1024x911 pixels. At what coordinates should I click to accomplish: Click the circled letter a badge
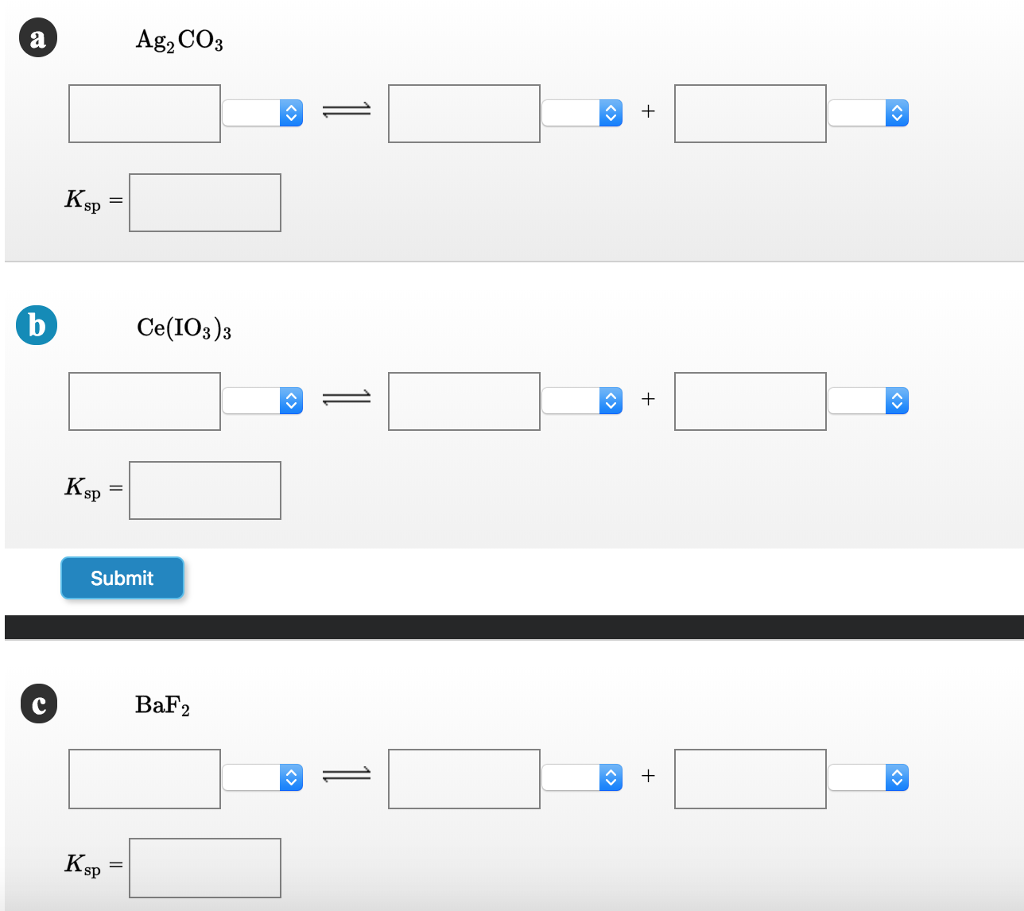point(37,37)
